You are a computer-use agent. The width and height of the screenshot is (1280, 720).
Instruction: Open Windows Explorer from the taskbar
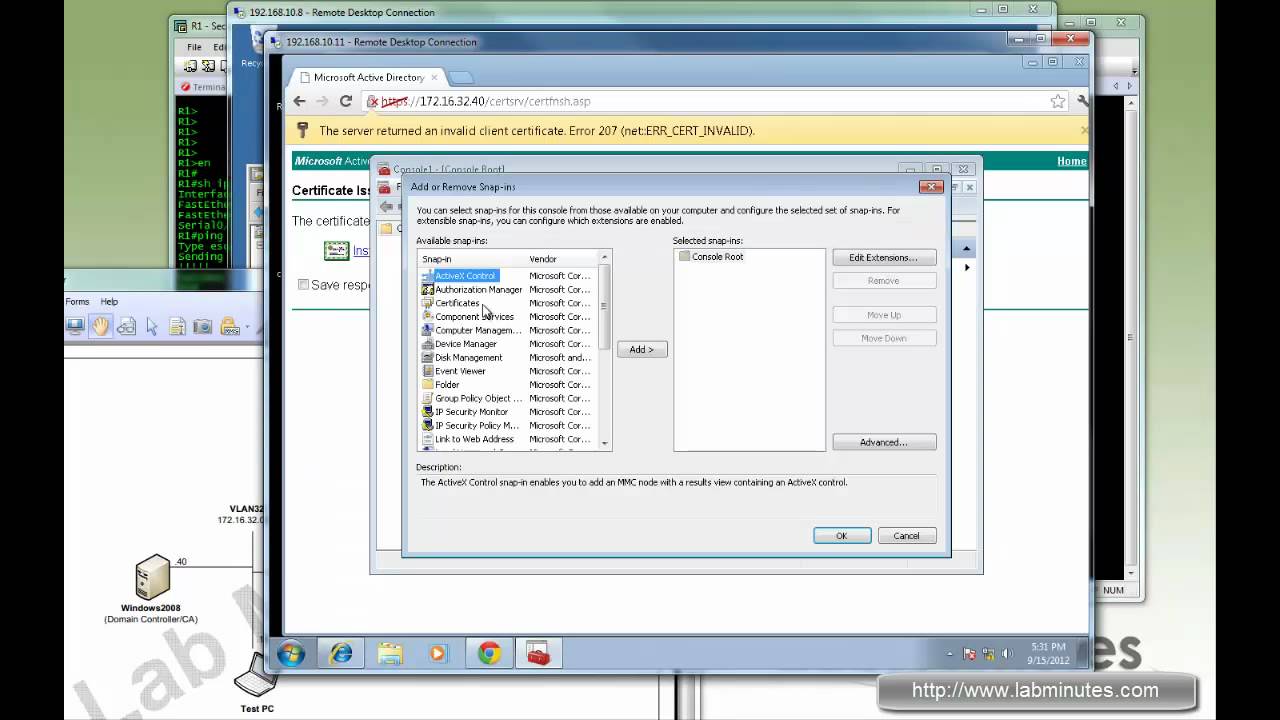390,654
